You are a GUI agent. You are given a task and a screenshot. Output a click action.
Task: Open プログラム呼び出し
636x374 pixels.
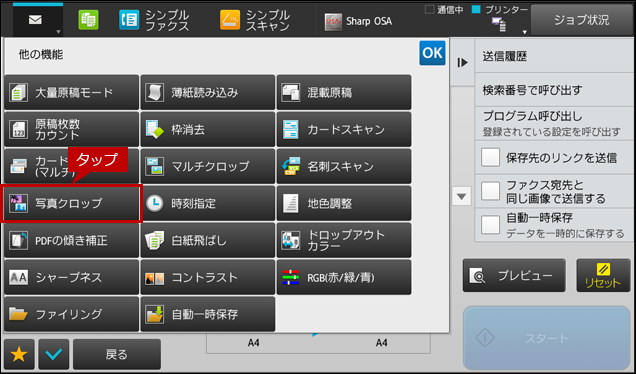(554, 124)
